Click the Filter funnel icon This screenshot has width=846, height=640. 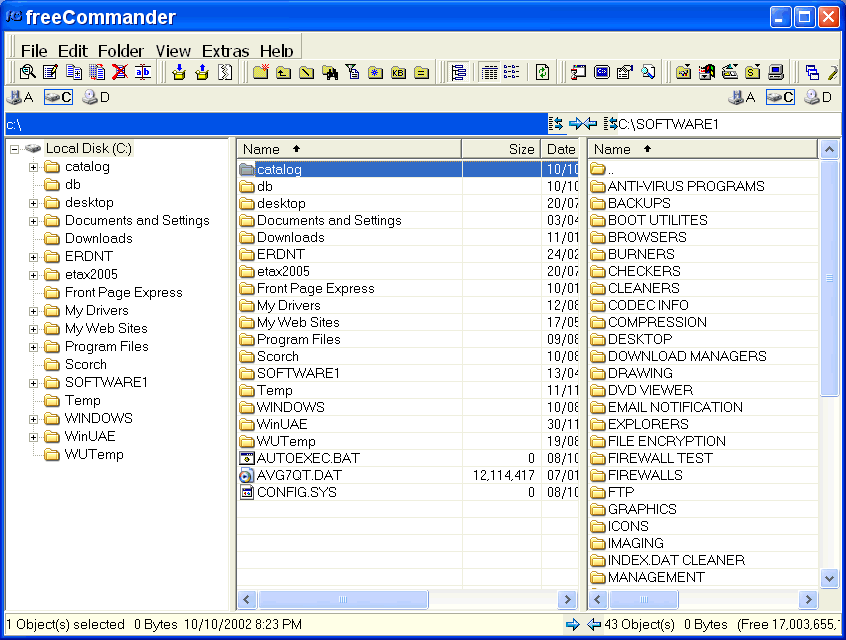pos(353,72)
